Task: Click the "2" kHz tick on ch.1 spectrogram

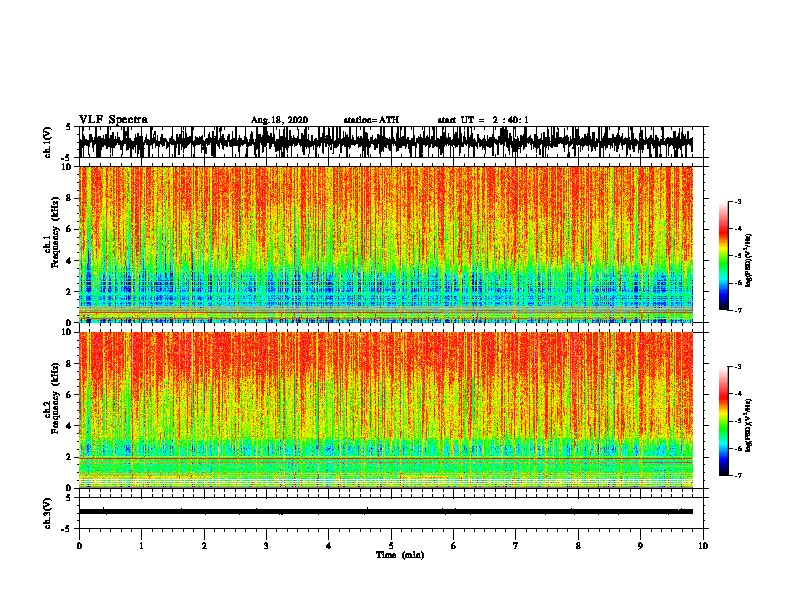Action: (x=69, y=291)
